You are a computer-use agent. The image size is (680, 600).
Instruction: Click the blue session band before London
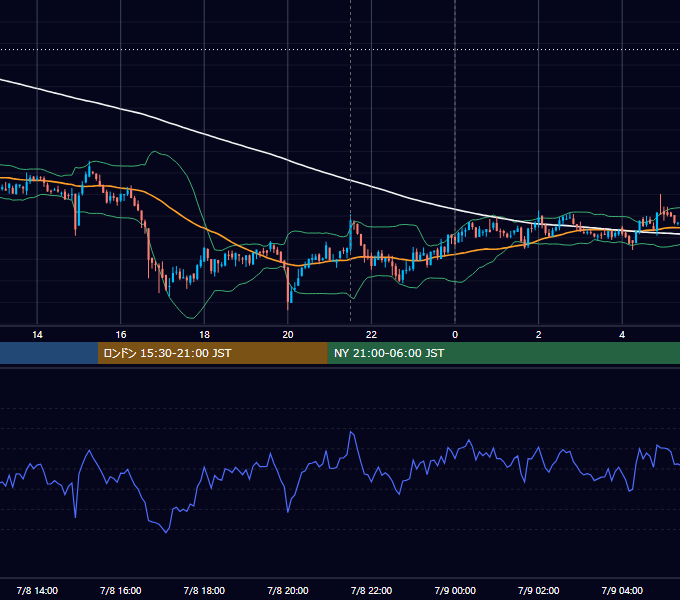(49, 353)
